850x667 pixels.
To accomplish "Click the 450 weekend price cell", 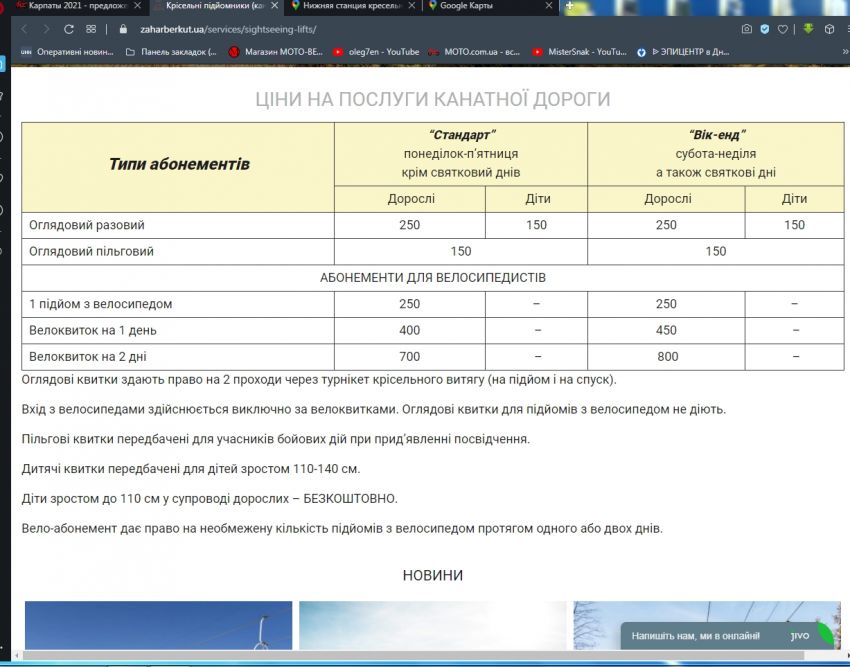I will pyautogui.click(x=666, y=330).
